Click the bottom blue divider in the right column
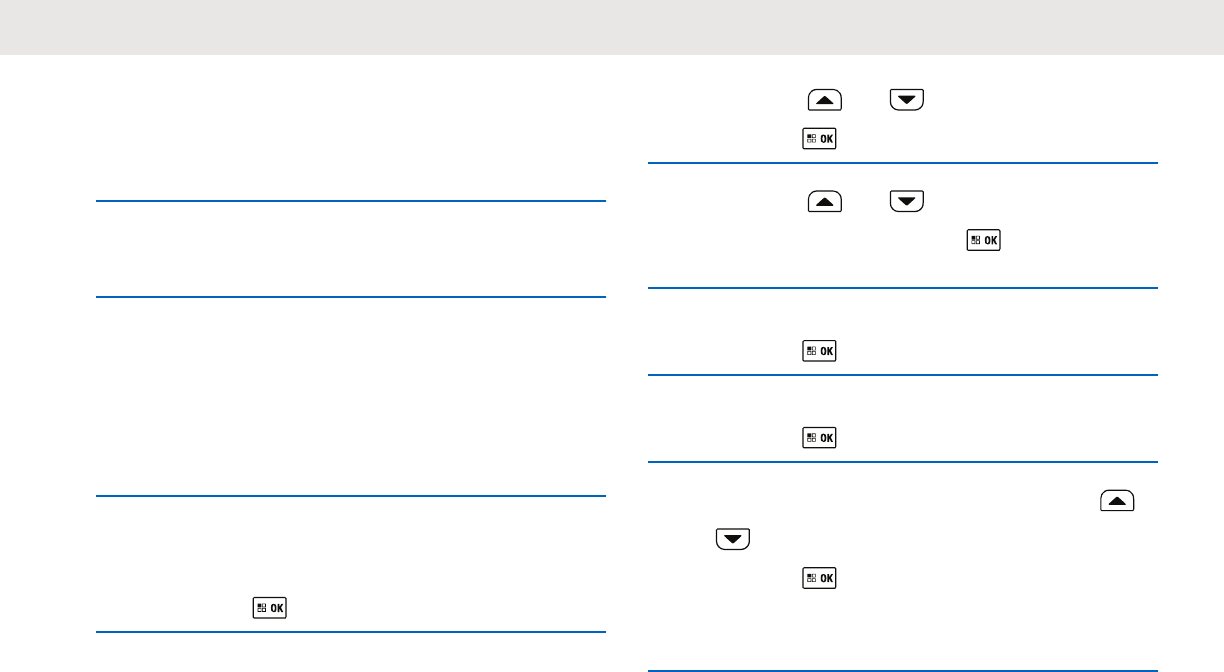 pos(903,670)
